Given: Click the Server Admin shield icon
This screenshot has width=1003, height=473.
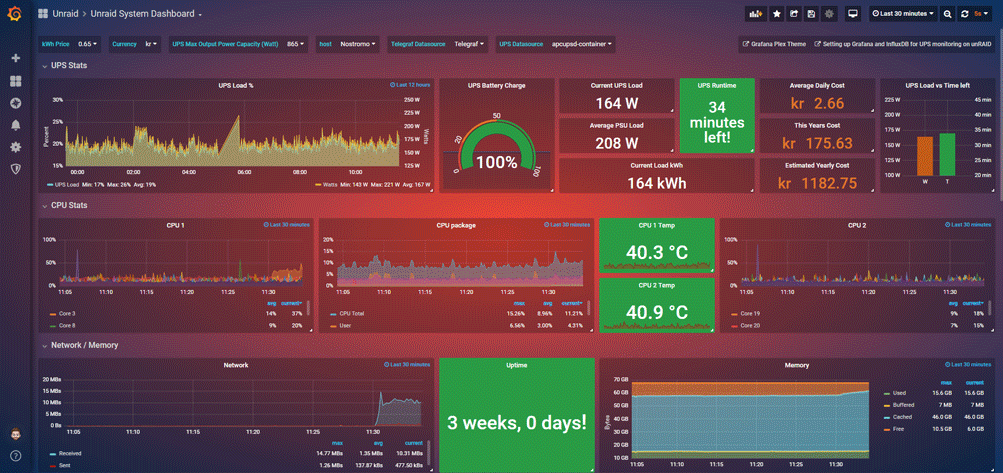Looking at the screenshot, I should tap(15, 169).
